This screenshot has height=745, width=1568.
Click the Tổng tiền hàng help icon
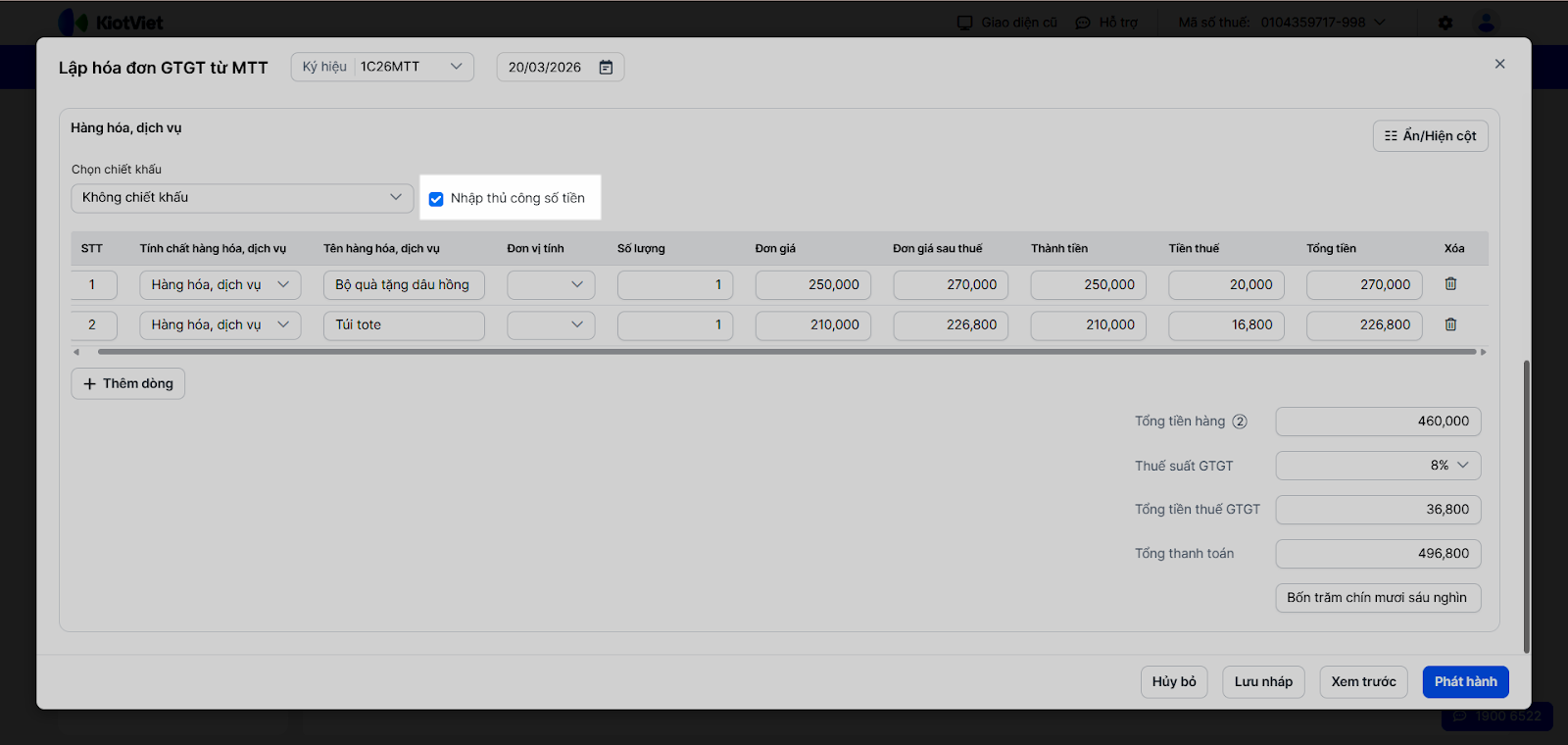[1240, 422]
